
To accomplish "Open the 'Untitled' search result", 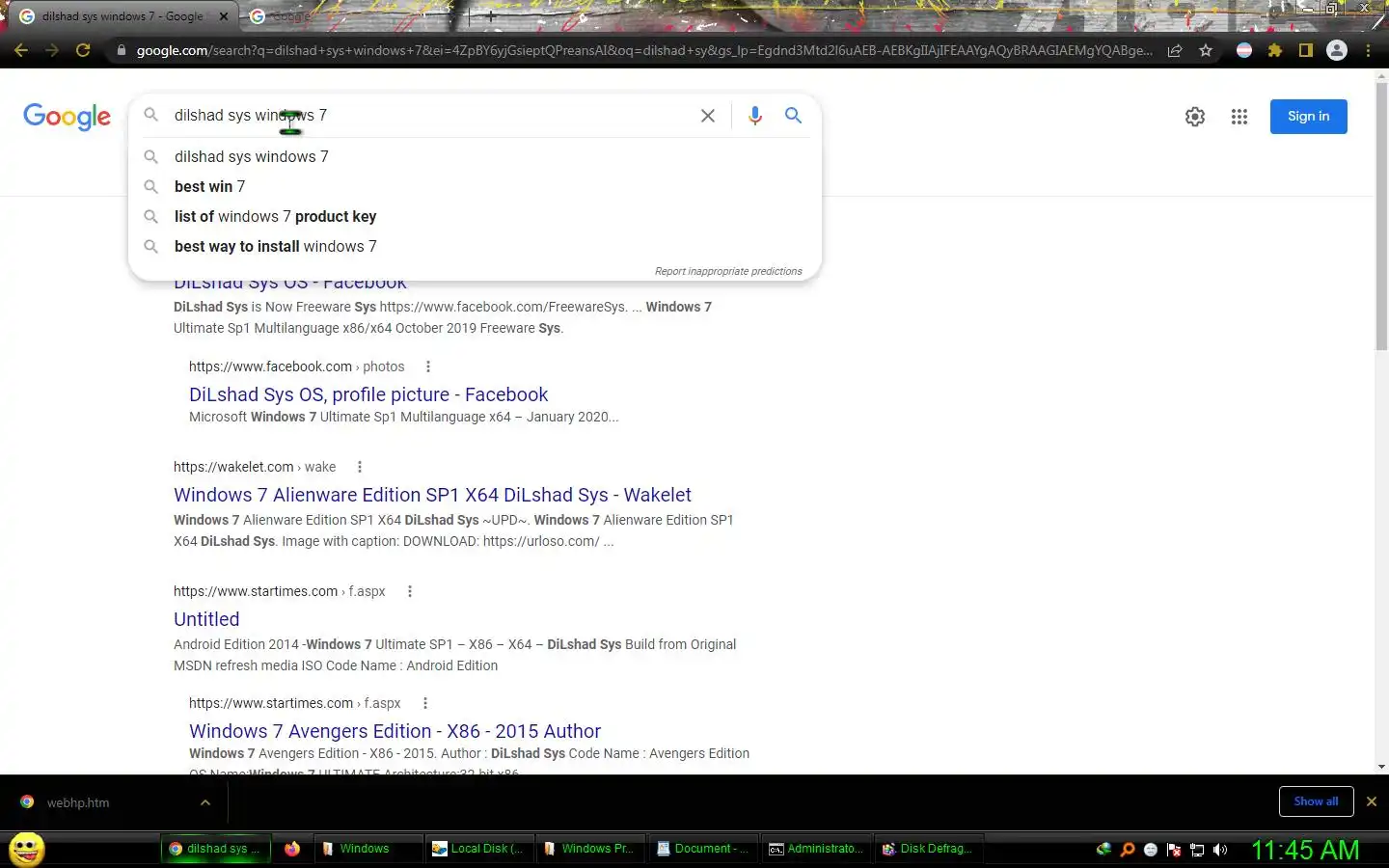I will coord(206,619).
